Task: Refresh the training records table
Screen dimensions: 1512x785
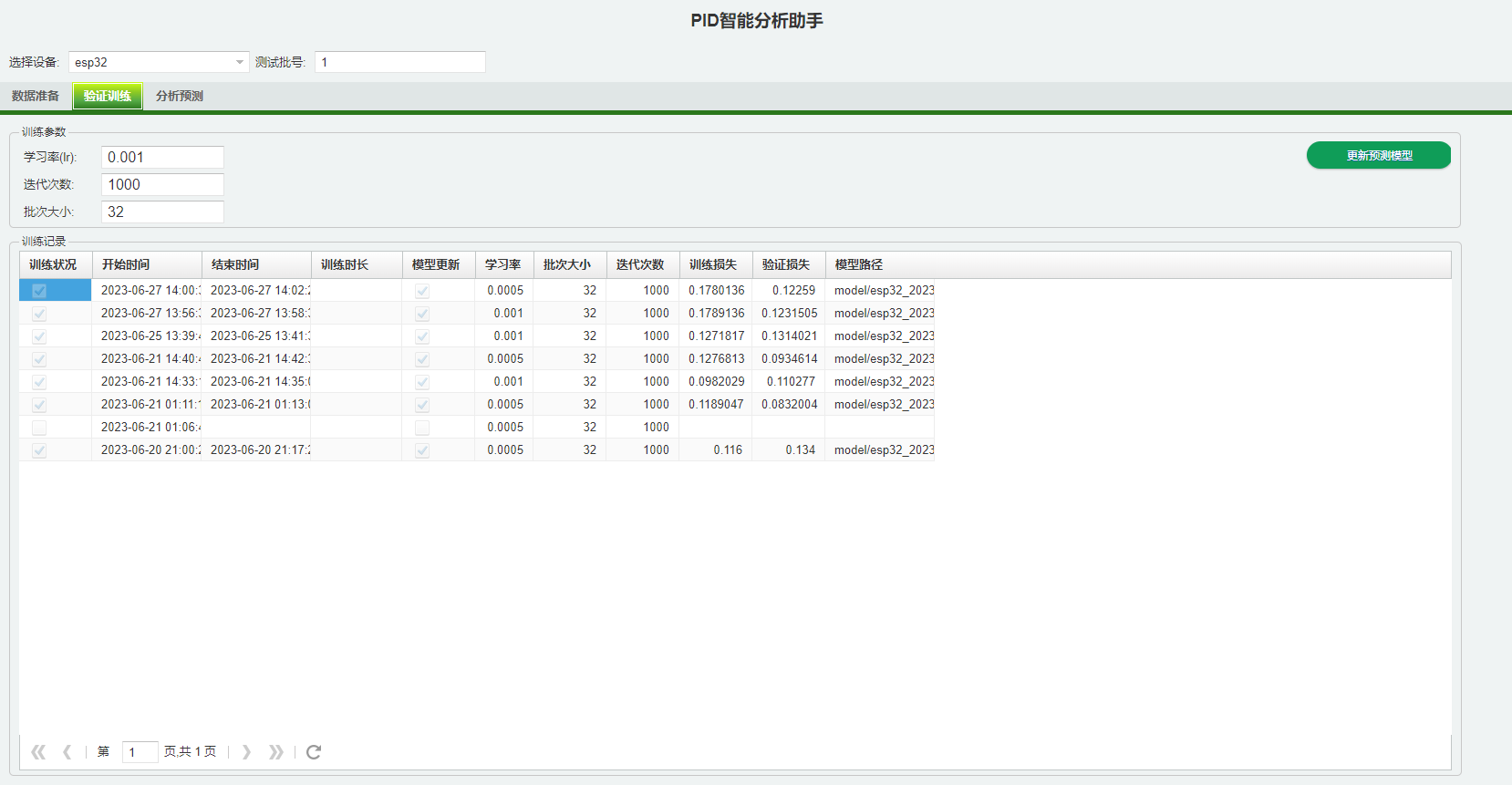Action: coord(314,752)
